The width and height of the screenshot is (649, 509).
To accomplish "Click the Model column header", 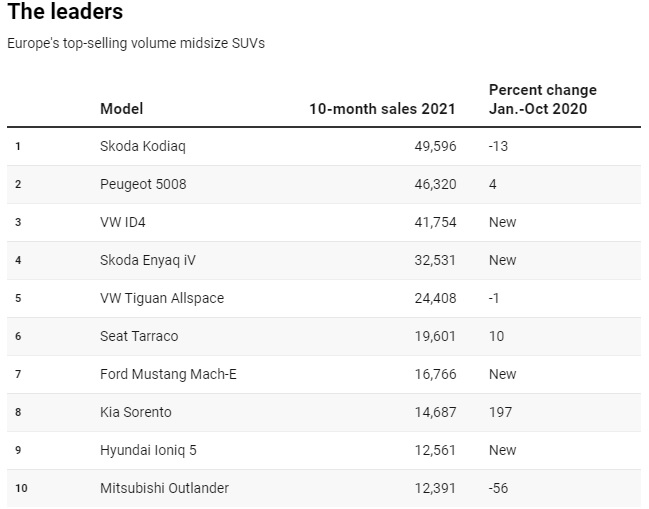I will click(122, 108).
